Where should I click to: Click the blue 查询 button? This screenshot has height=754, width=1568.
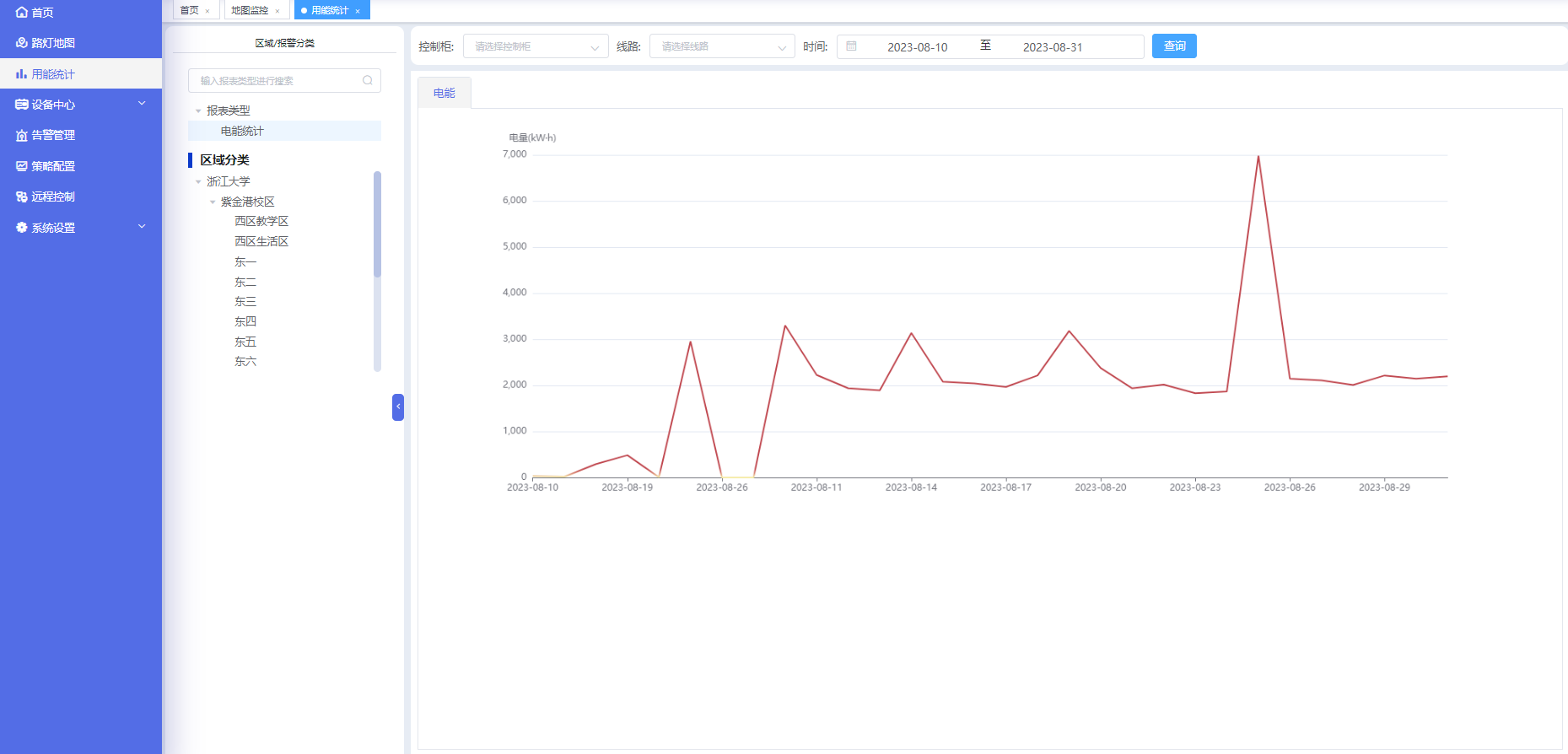(1174, 46)
